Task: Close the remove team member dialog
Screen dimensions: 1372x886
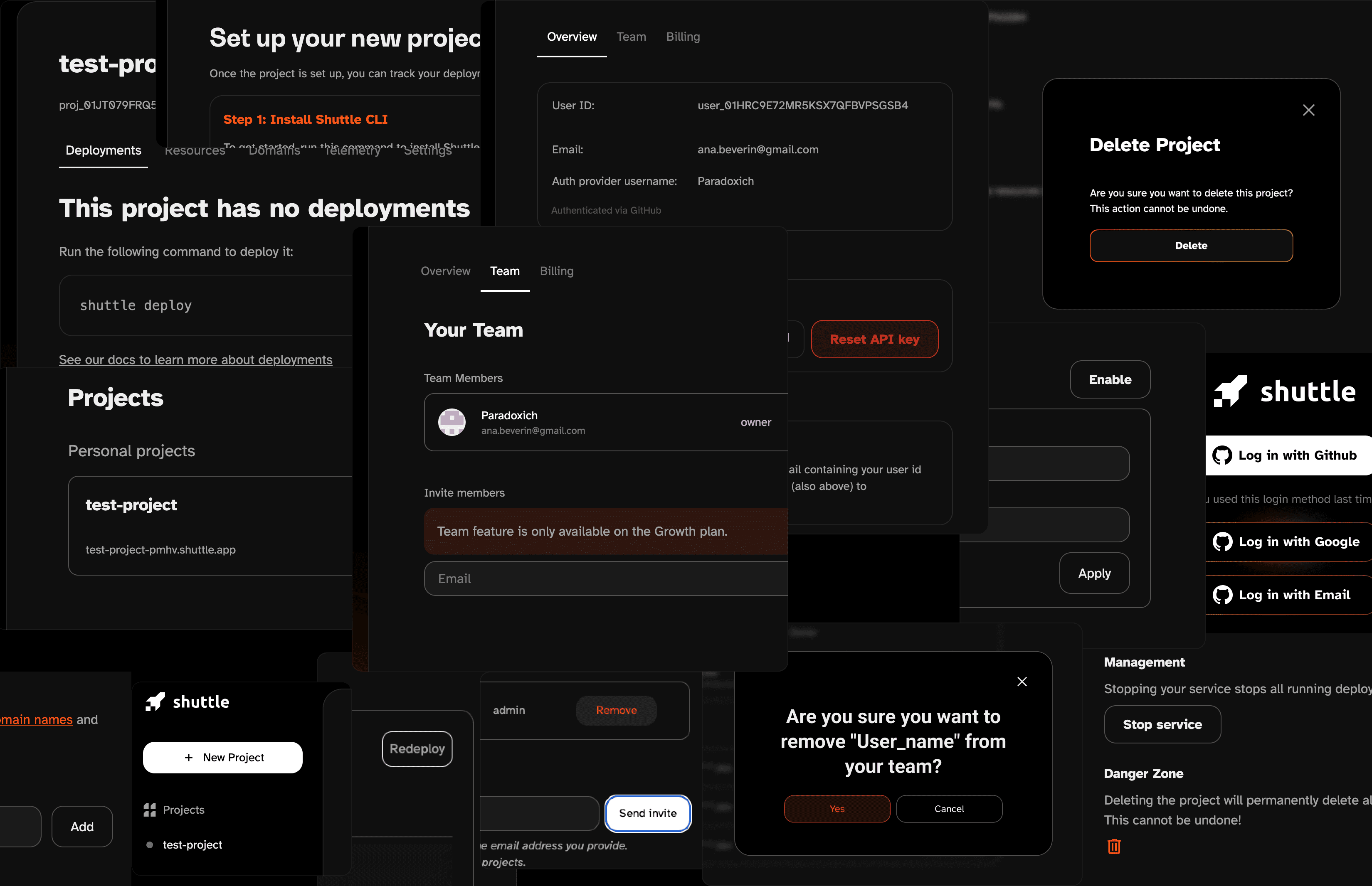Action: [x=1022, y=682]
